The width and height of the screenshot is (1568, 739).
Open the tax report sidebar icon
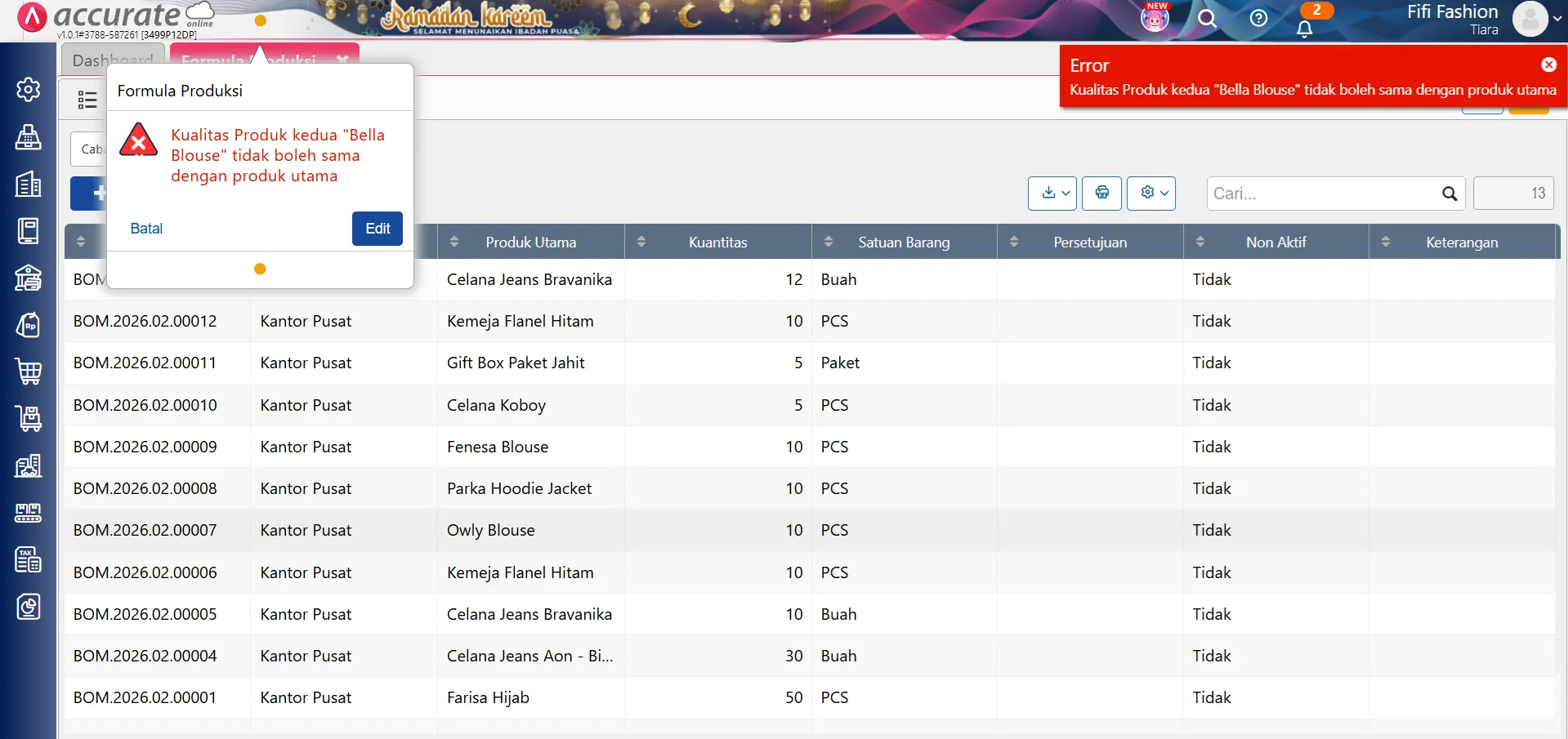pyautogui.click(x=29, y=560)
